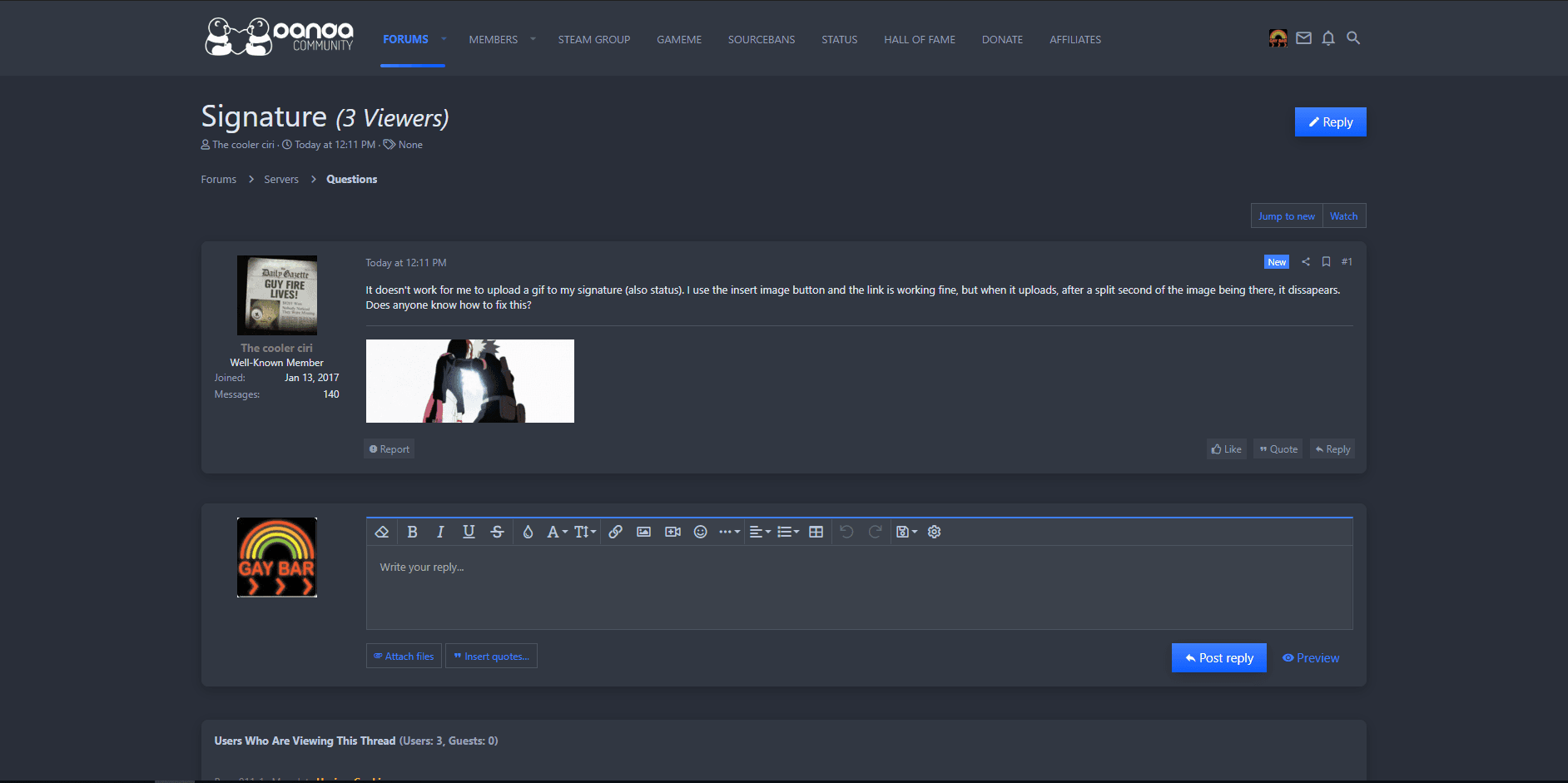The height and width of the screenshot is (783, 1568).
Task: Bookmark post #1 with the bookmark icon
Action: pyautogui.click(x=1326, y=262)
